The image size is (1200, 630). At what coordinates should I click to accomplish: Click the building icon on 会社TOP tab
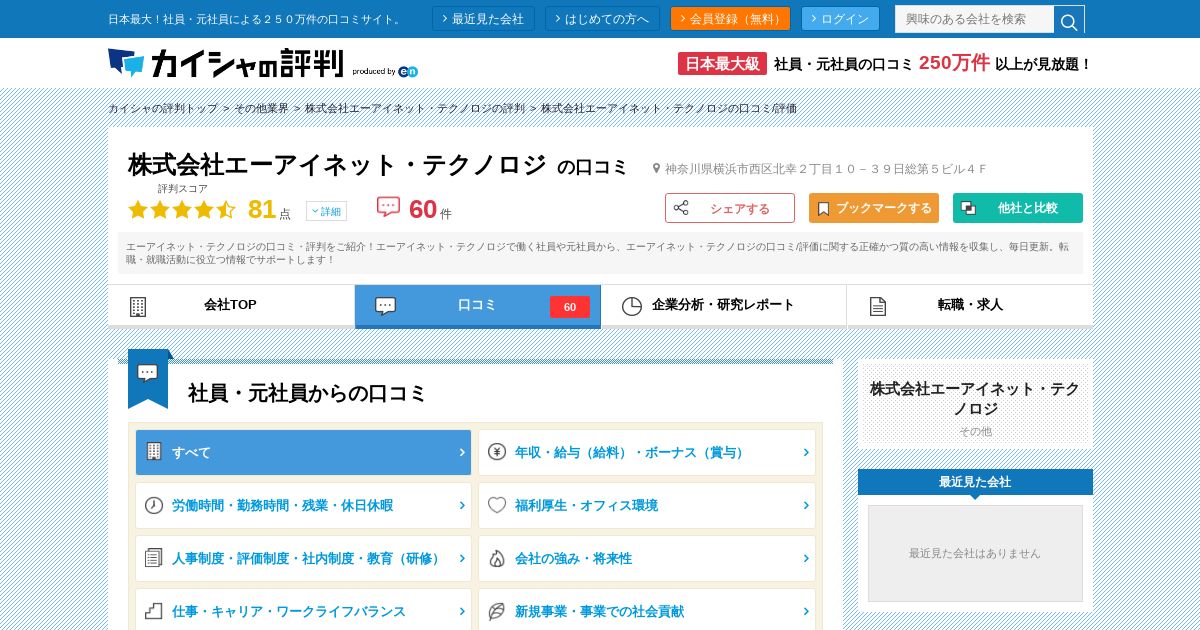(x=138, y=306)
